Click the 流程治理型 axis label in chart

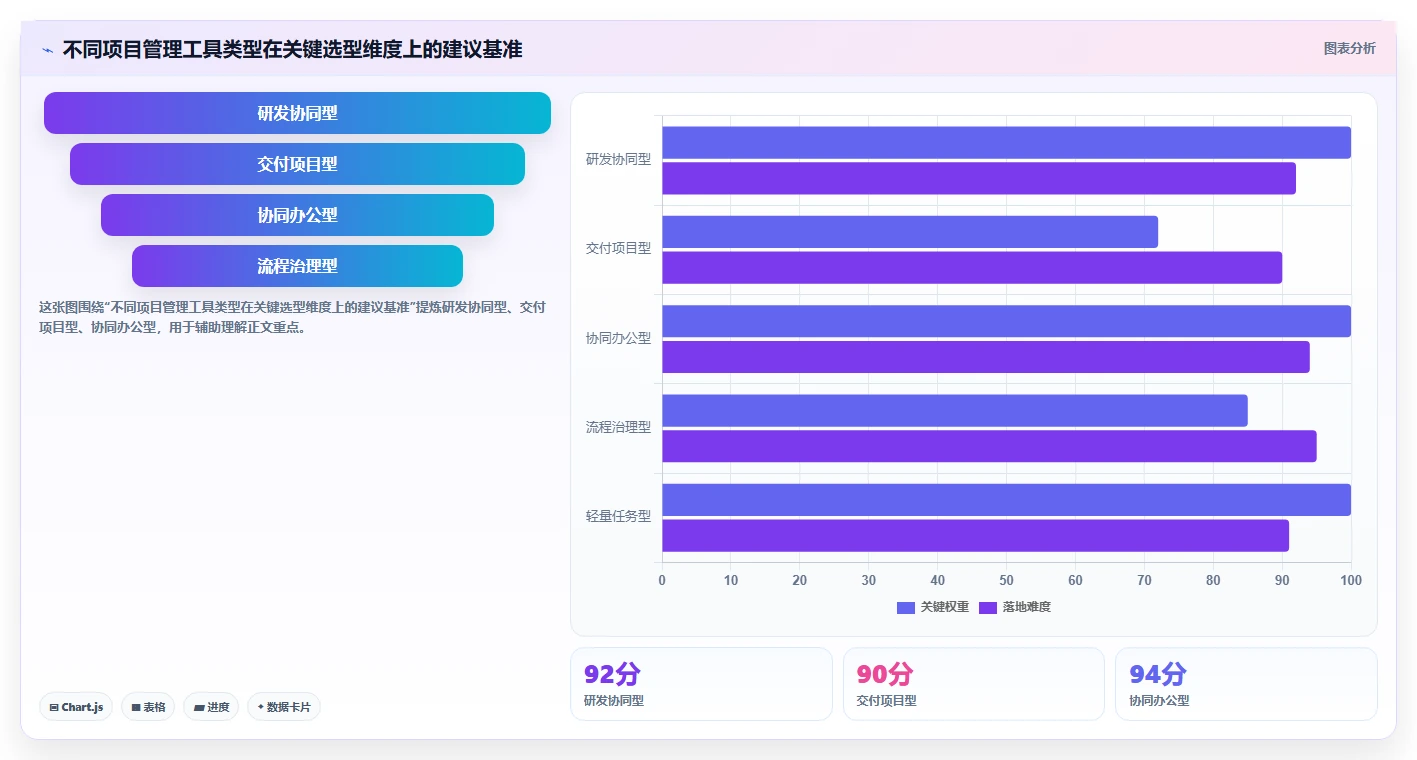(x=618, y=427)
